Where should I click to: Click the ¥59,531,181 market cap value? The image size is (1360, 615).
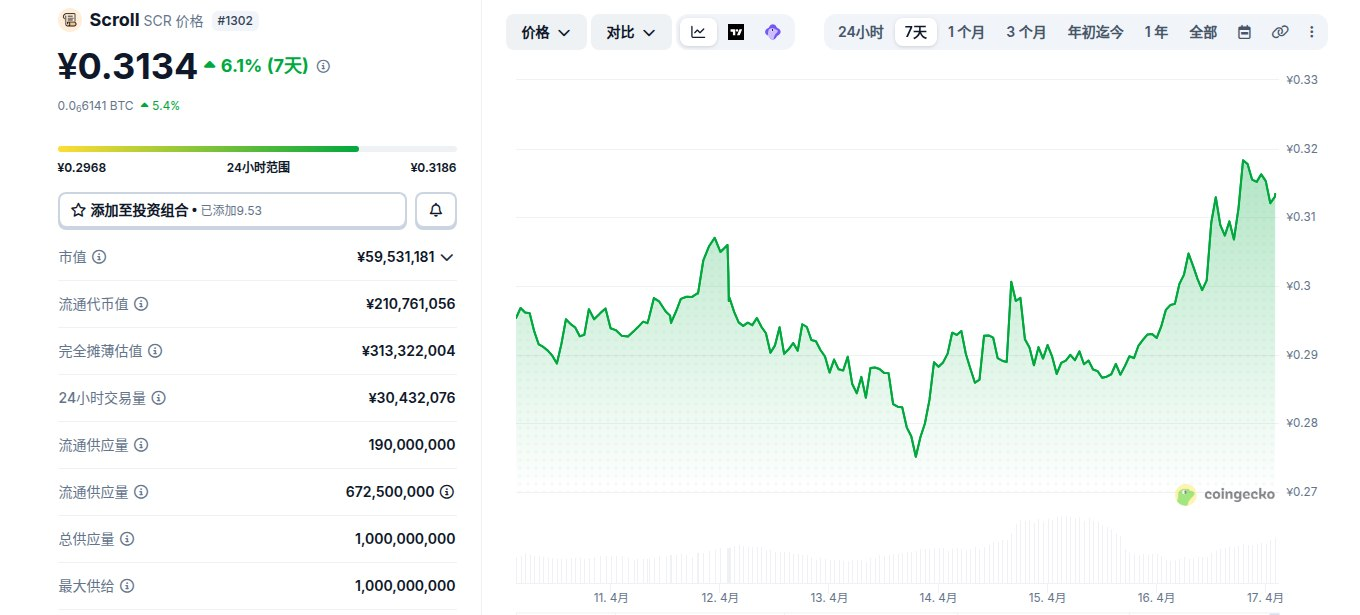[x=395, y=257]
